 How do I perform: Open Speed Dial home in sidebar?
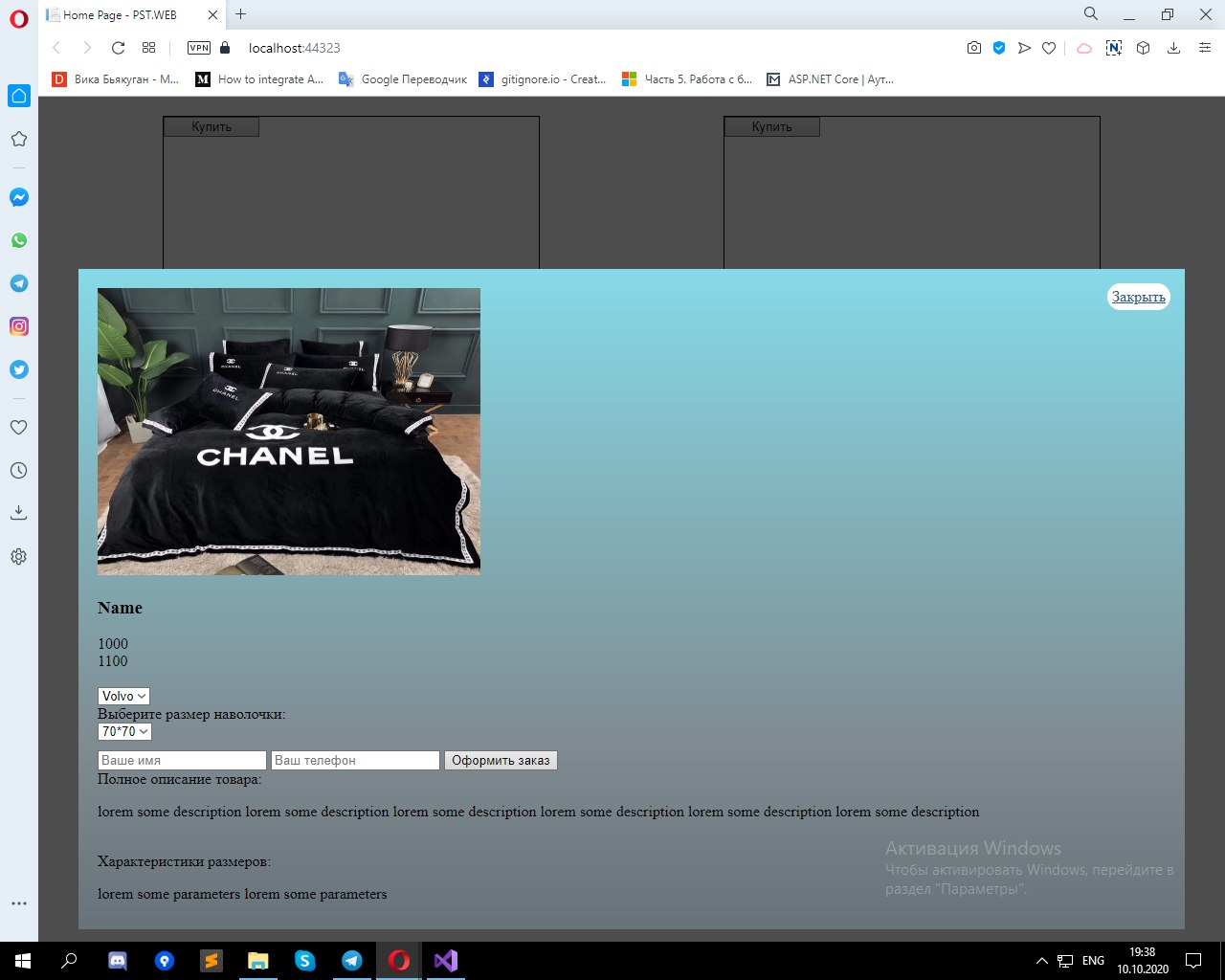point(19,96)
